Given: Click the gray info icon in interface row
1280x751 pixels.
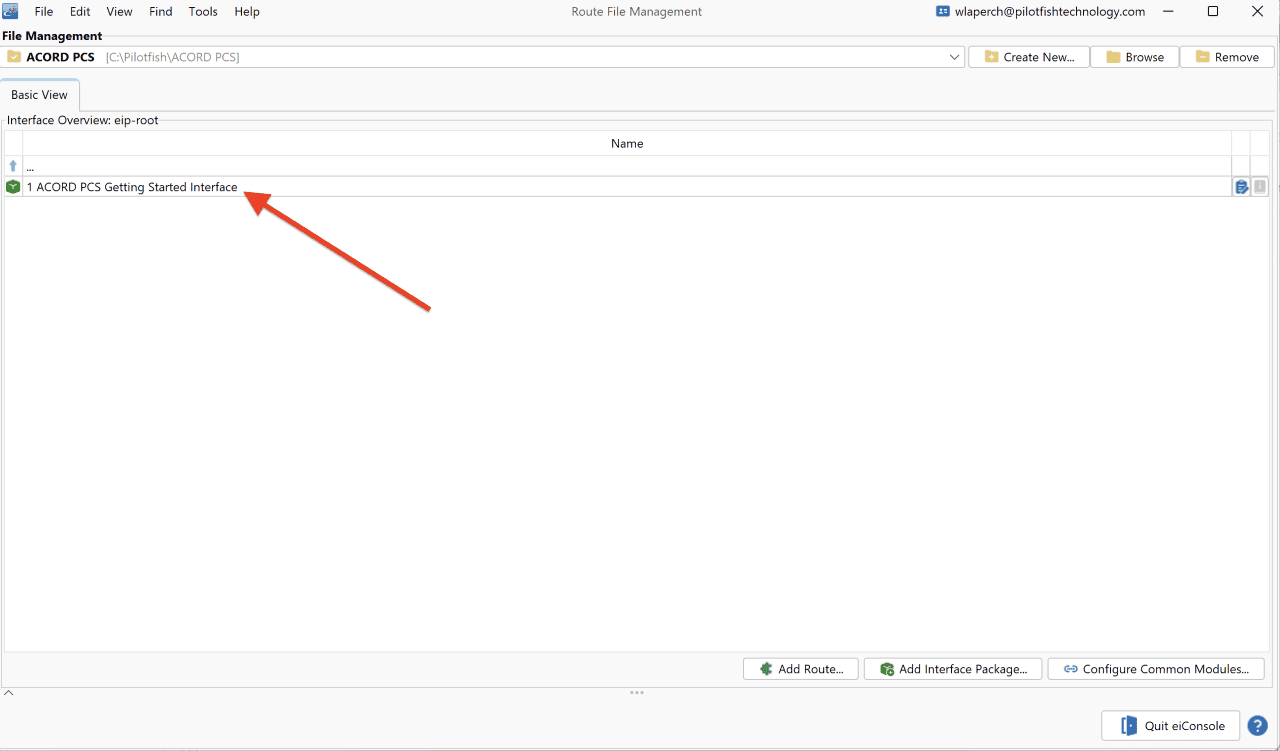Looking at the screenshot, I should [x=1260, y=187].
